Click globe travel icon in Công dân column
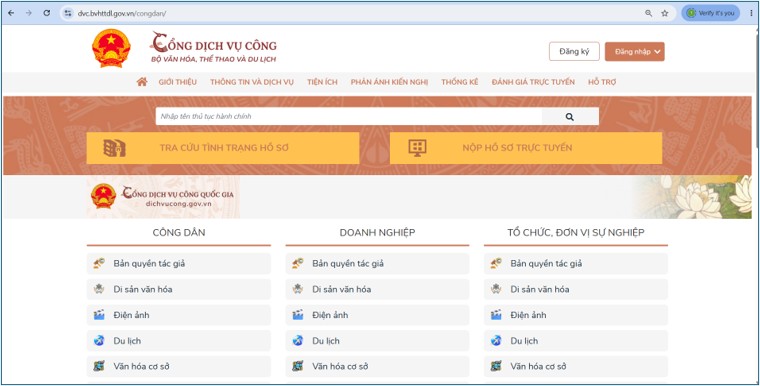This screenshot has height=386, width=760. click(99, 341)
